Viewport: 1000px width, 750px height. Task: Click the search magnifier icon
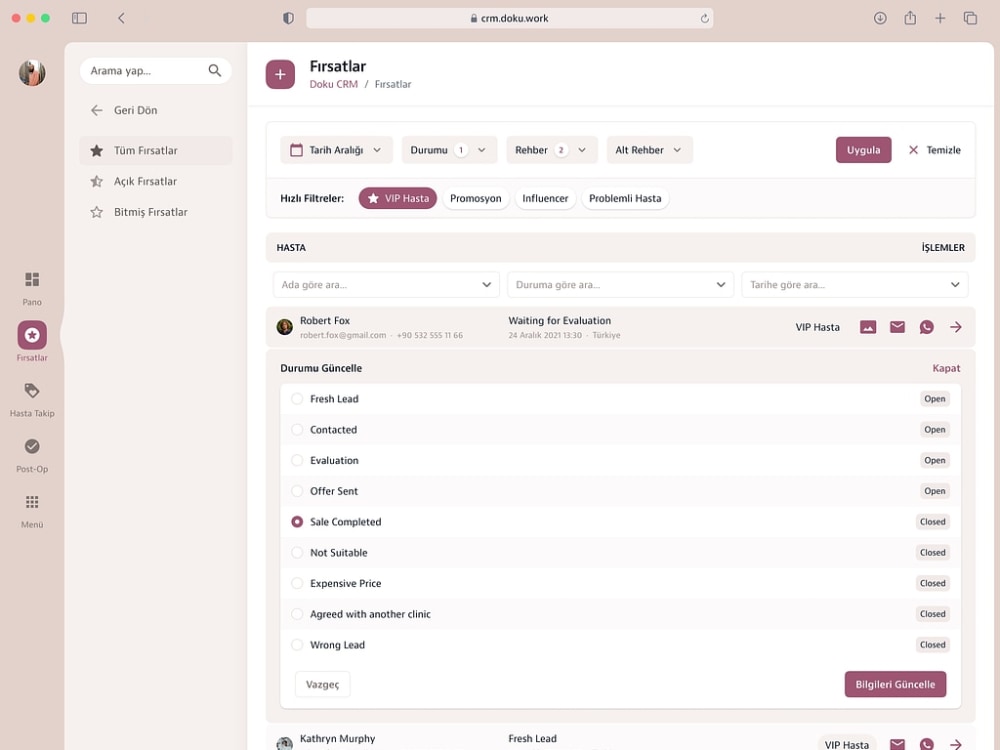click(x=214, y=71)
